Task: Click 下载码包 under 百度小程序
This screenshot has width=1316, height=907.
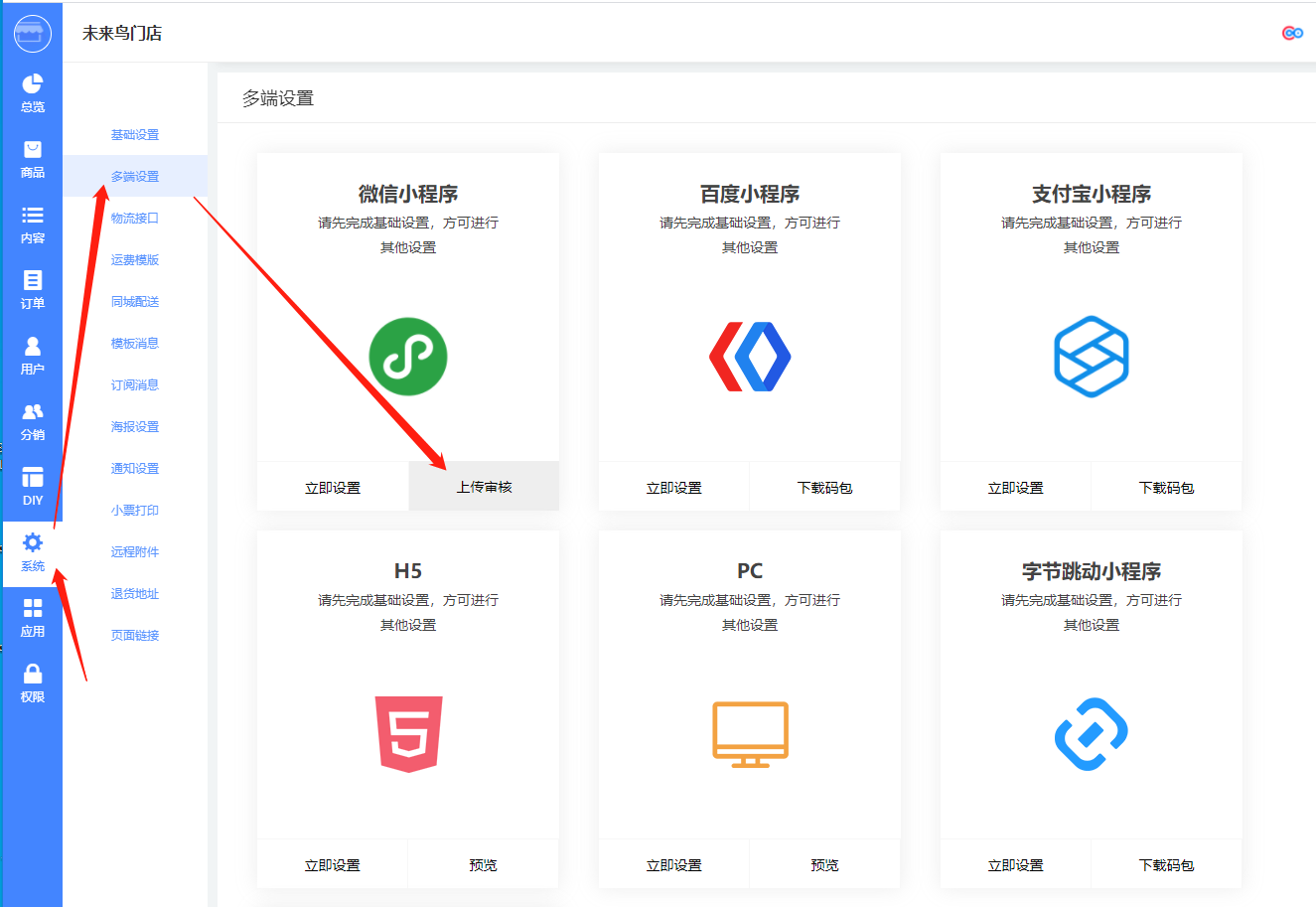Action: click(825, 487)
